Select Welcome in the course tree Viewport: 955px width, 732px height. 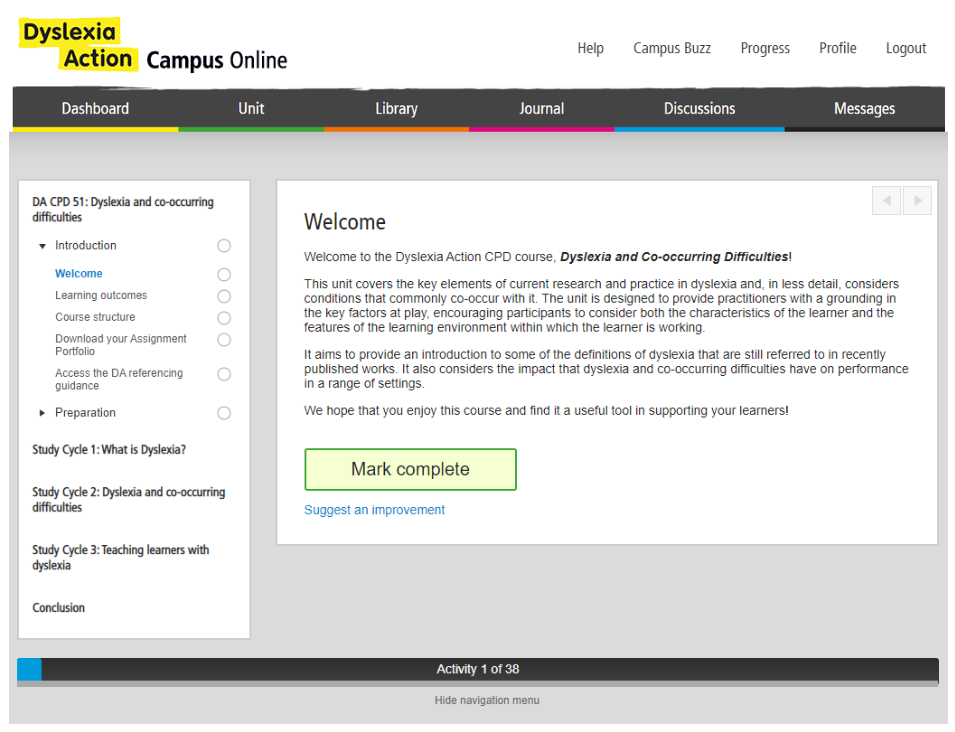point(79,274)
